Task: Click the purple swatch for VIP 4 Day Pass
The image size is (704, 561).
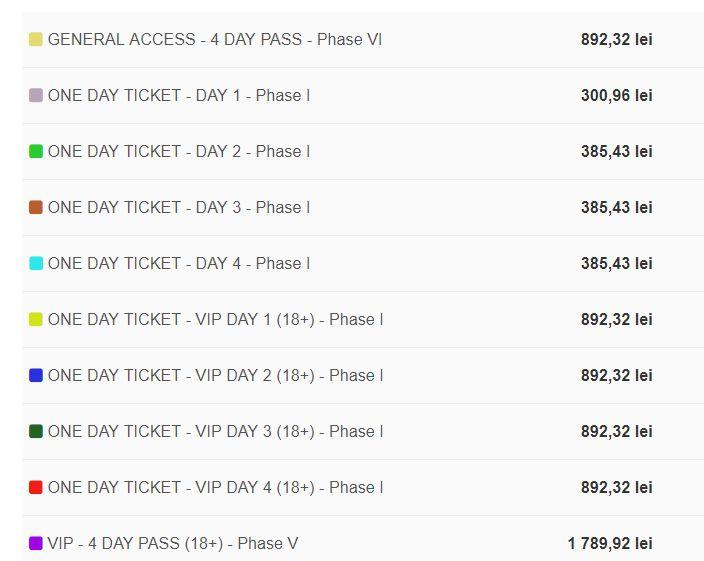Action: 36,544
